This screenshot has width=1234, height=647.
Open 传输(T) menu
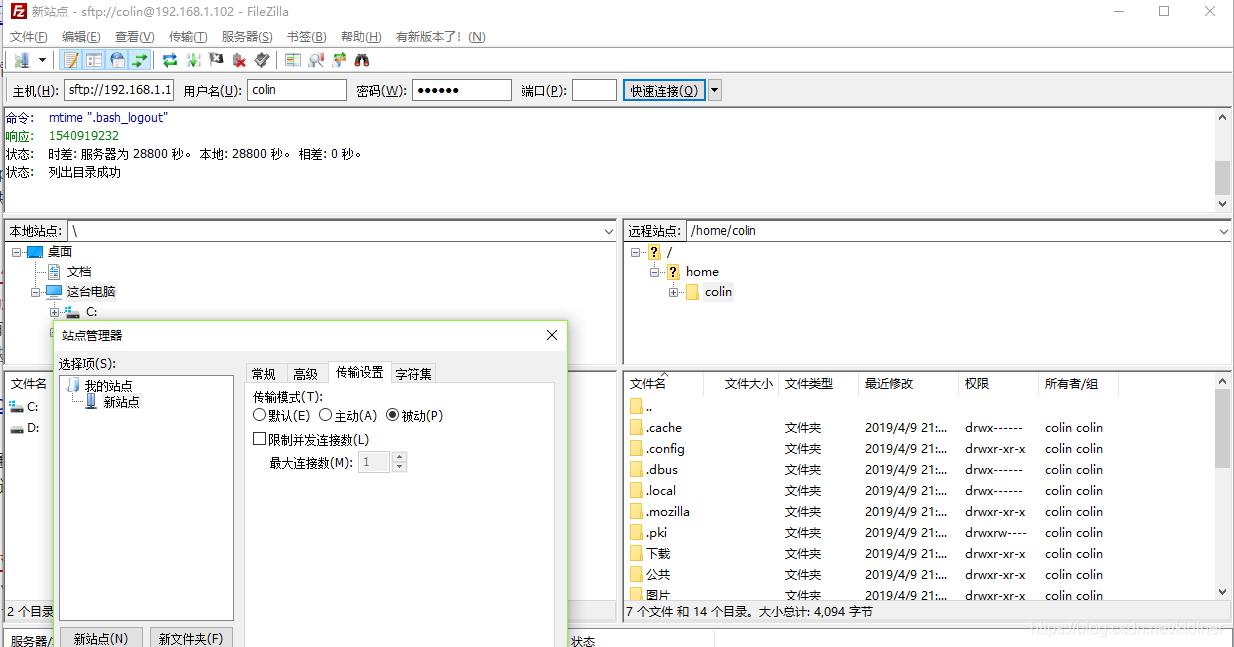(x=188, y=37)
